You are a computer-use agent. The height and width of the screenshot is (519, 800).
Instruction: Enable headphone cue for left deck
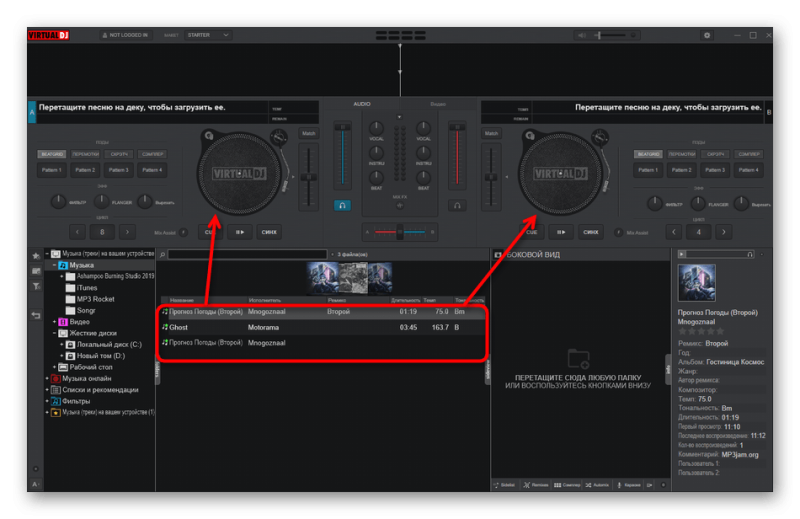(x=342, y=205)
